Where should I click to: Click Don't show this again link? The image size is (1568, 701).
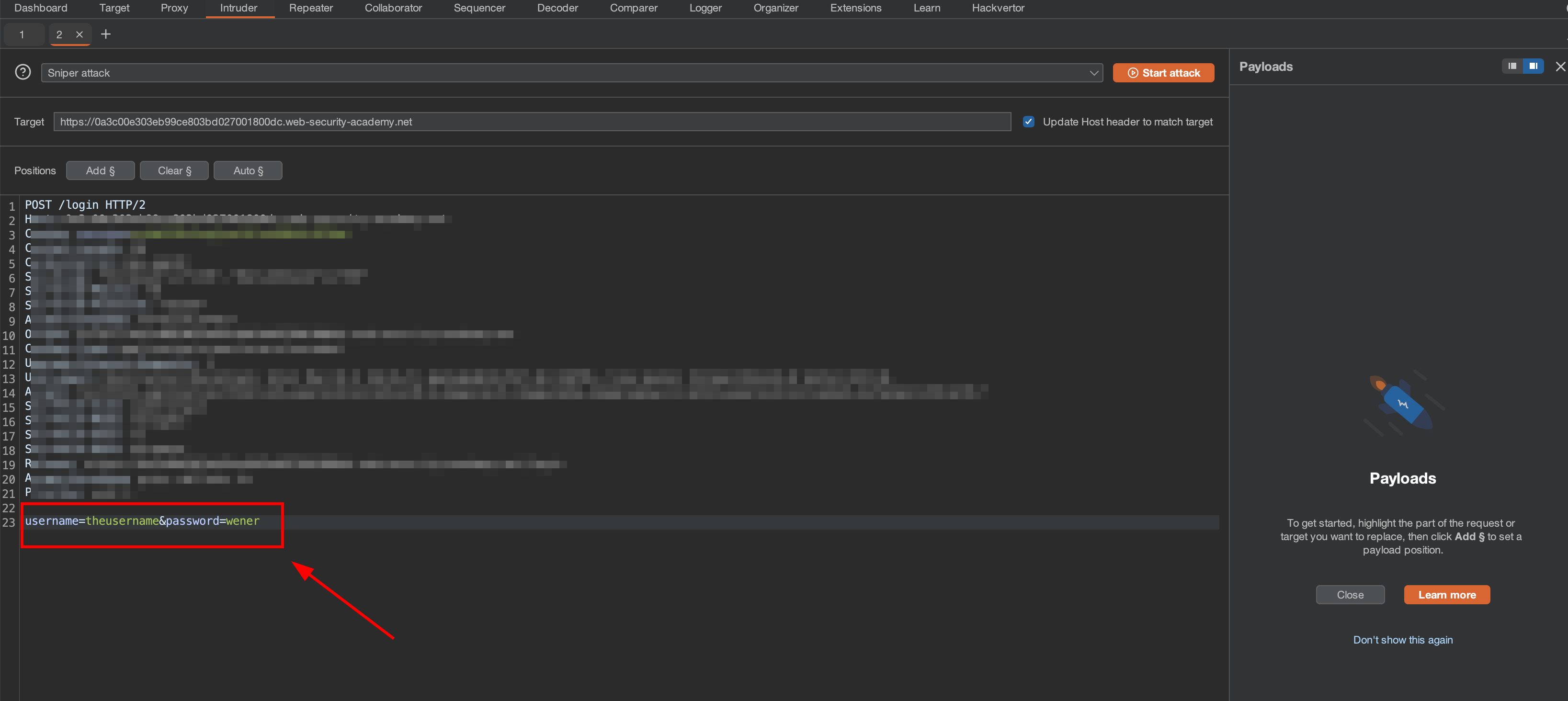[x=1402, y=640]
